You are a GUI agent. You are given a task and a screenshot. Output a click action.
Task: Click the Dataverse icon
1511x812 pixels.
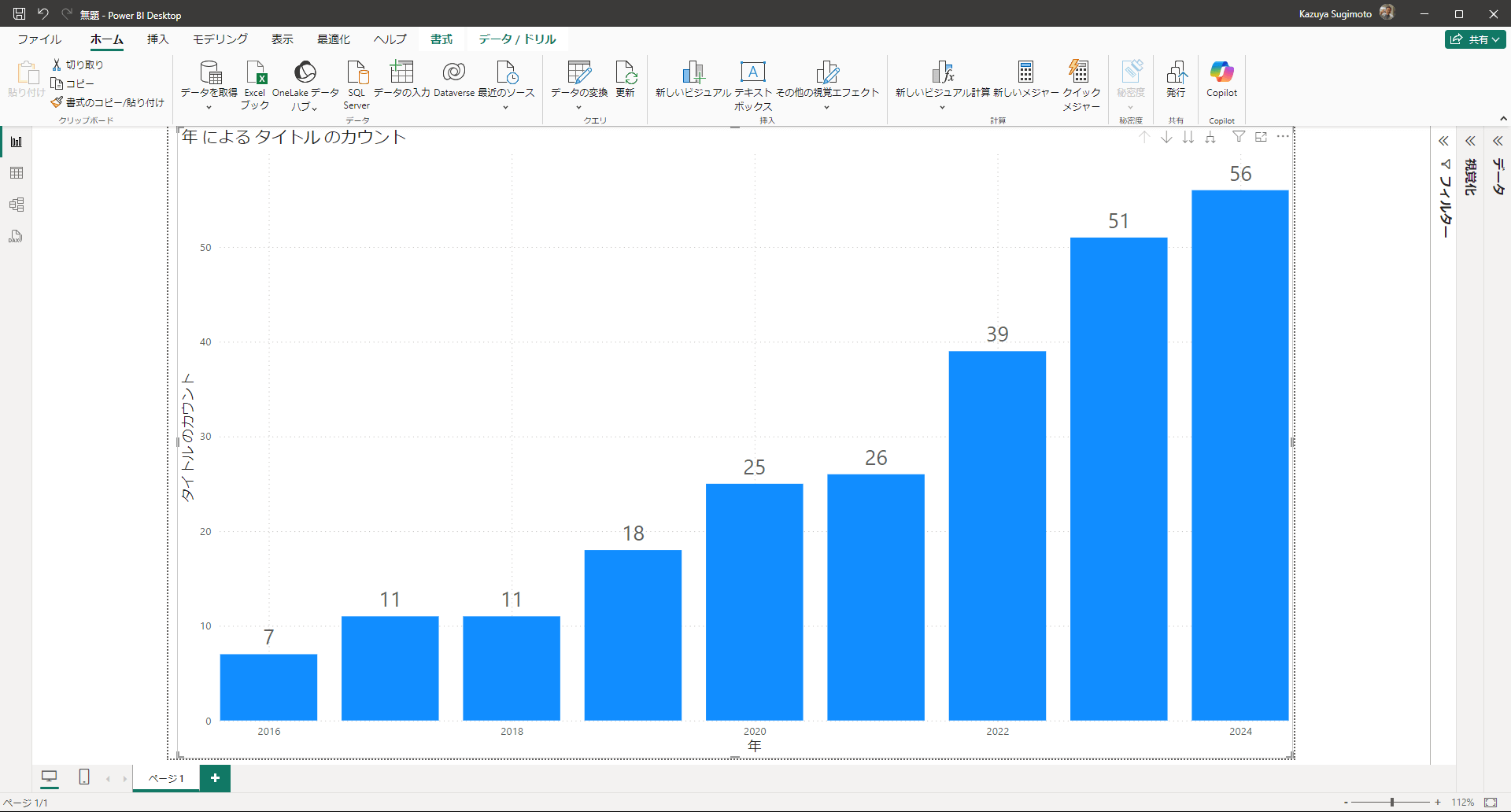[x=454, y=79]
